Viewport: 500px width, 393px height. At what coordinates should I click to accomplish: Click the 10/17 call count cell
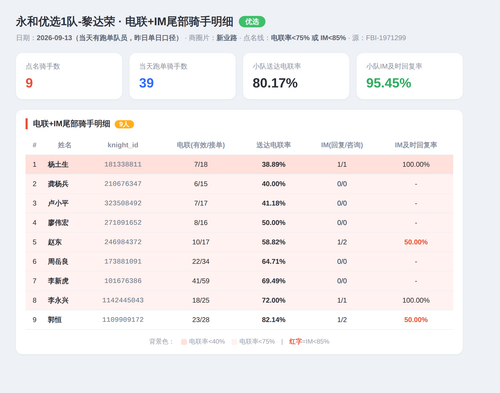(x=201, y=242)
